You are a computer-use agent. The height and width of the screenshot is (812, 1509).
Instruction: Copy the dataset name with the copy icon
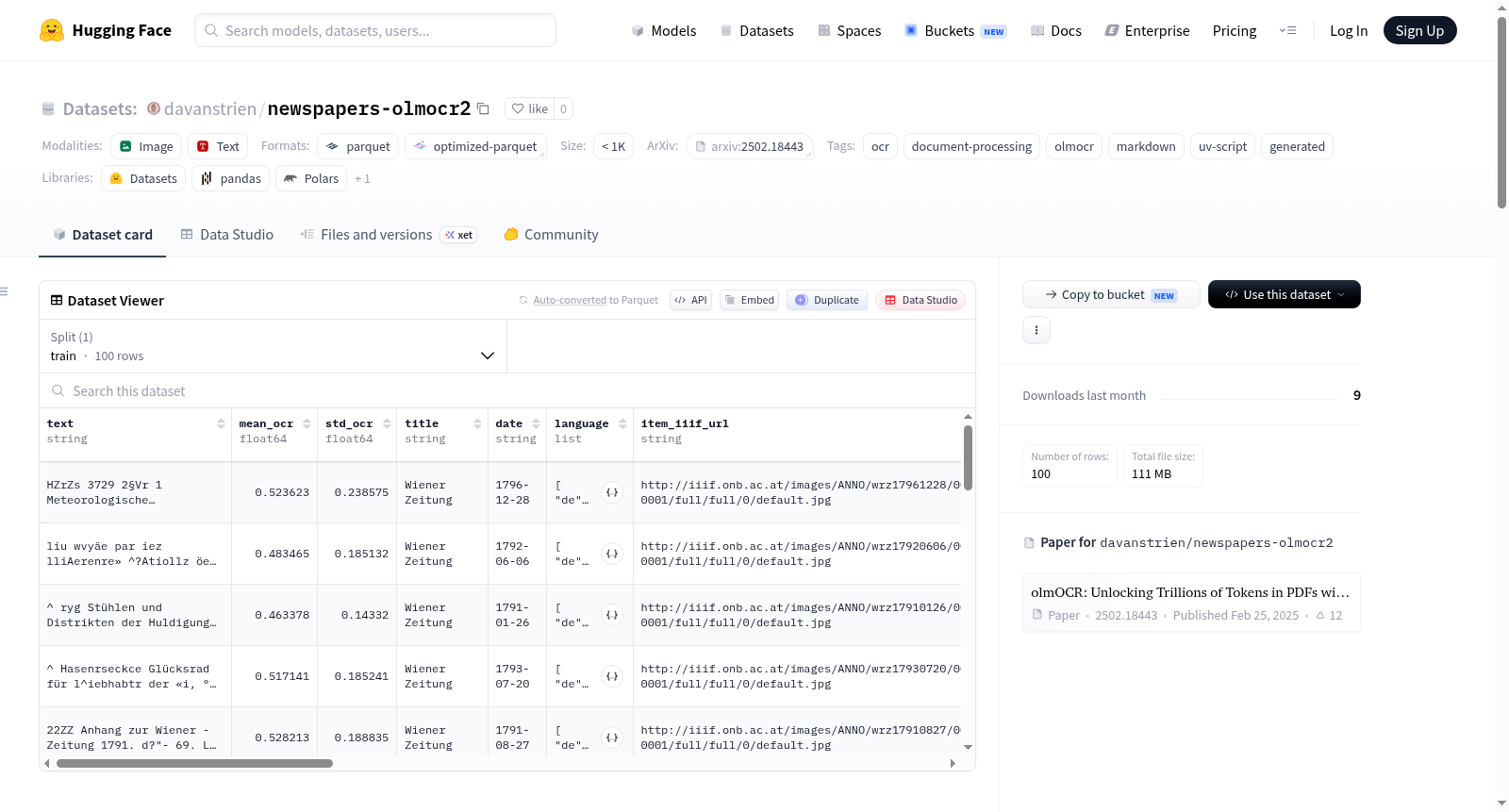click(x=483, y=108)
